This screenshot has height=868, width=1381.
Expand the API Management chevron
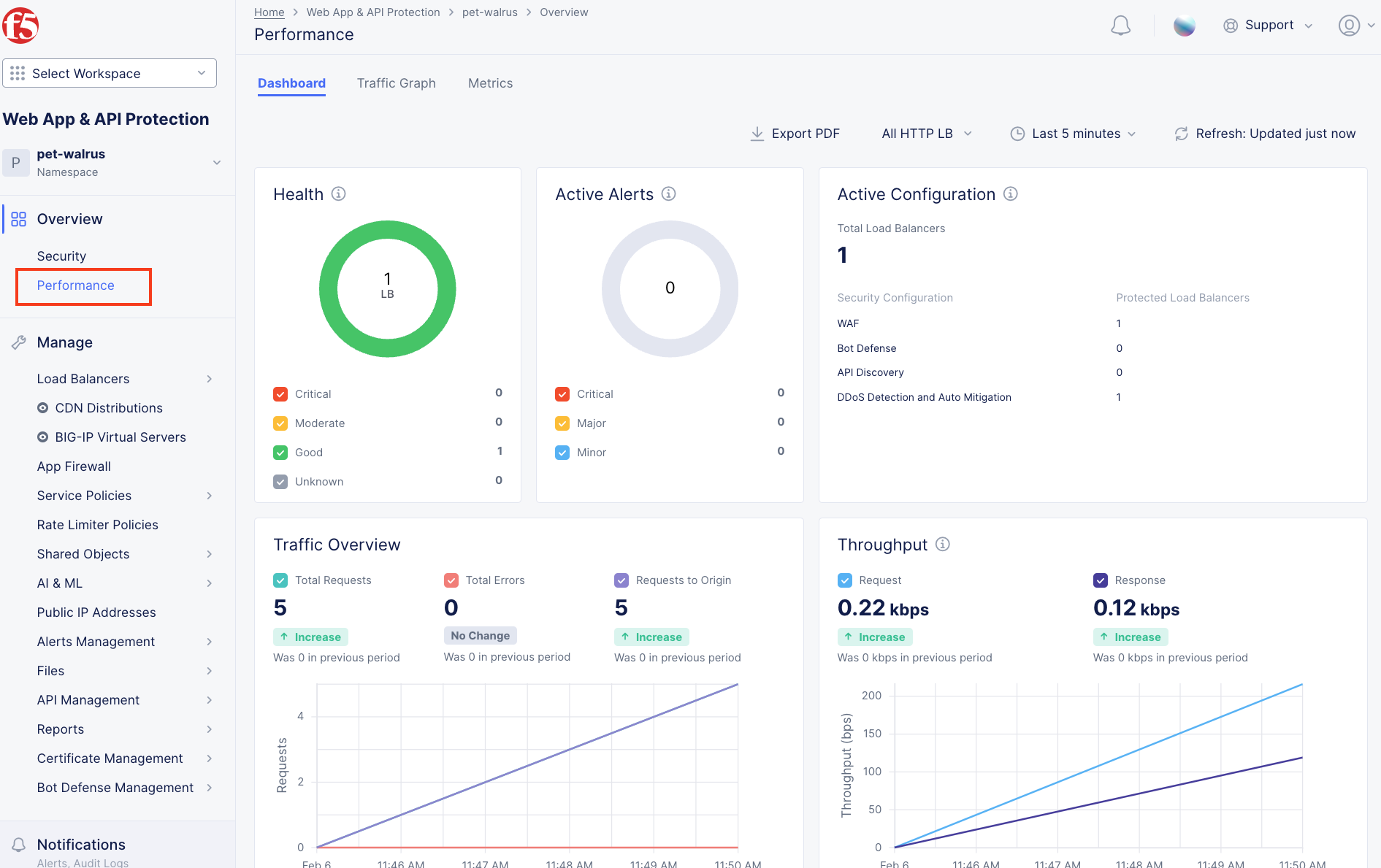[x=210, y=700]
